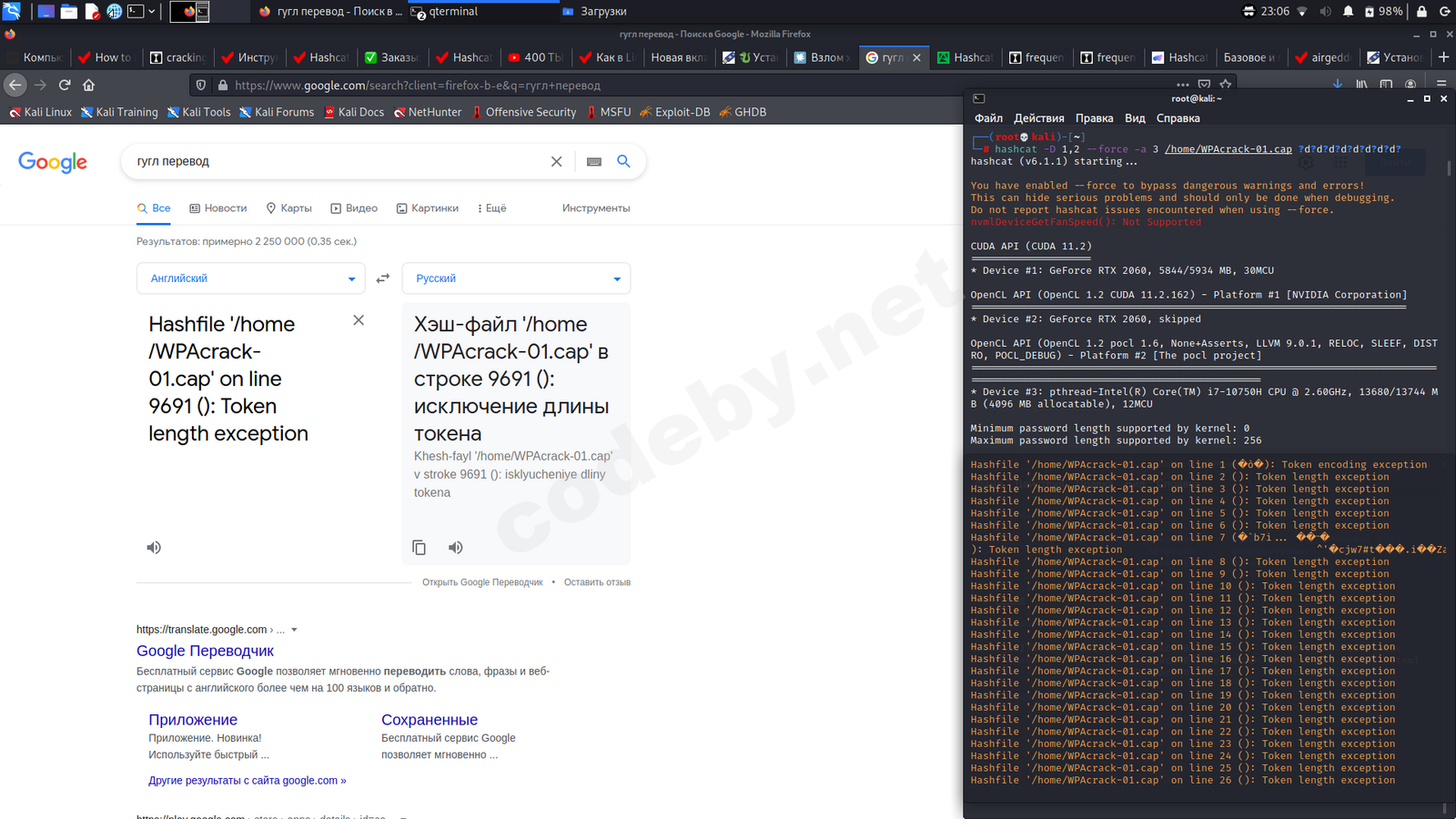The image size is (1456, 819).
Task: Switch to the 'Заказы' browser tab
Action: click(x=391, y=57)
